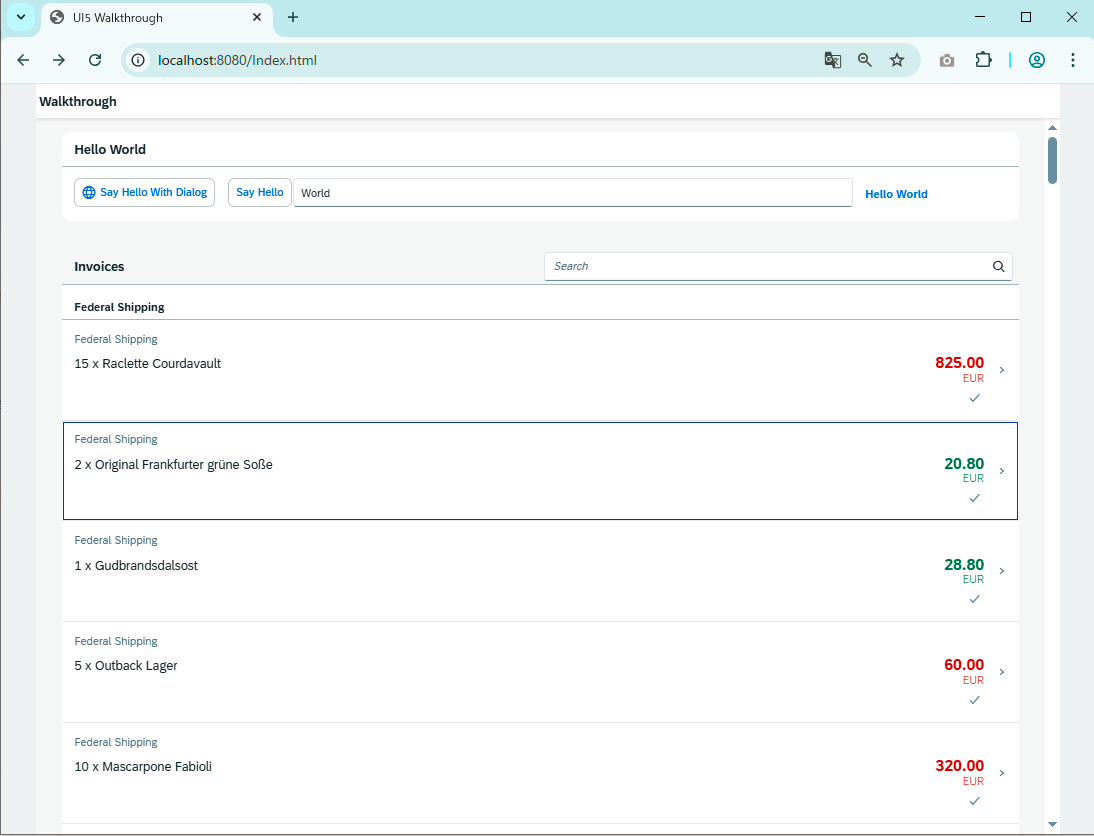Click the Hello World link text
Viewport: 1094px width, 836px height.
[896, 194]
